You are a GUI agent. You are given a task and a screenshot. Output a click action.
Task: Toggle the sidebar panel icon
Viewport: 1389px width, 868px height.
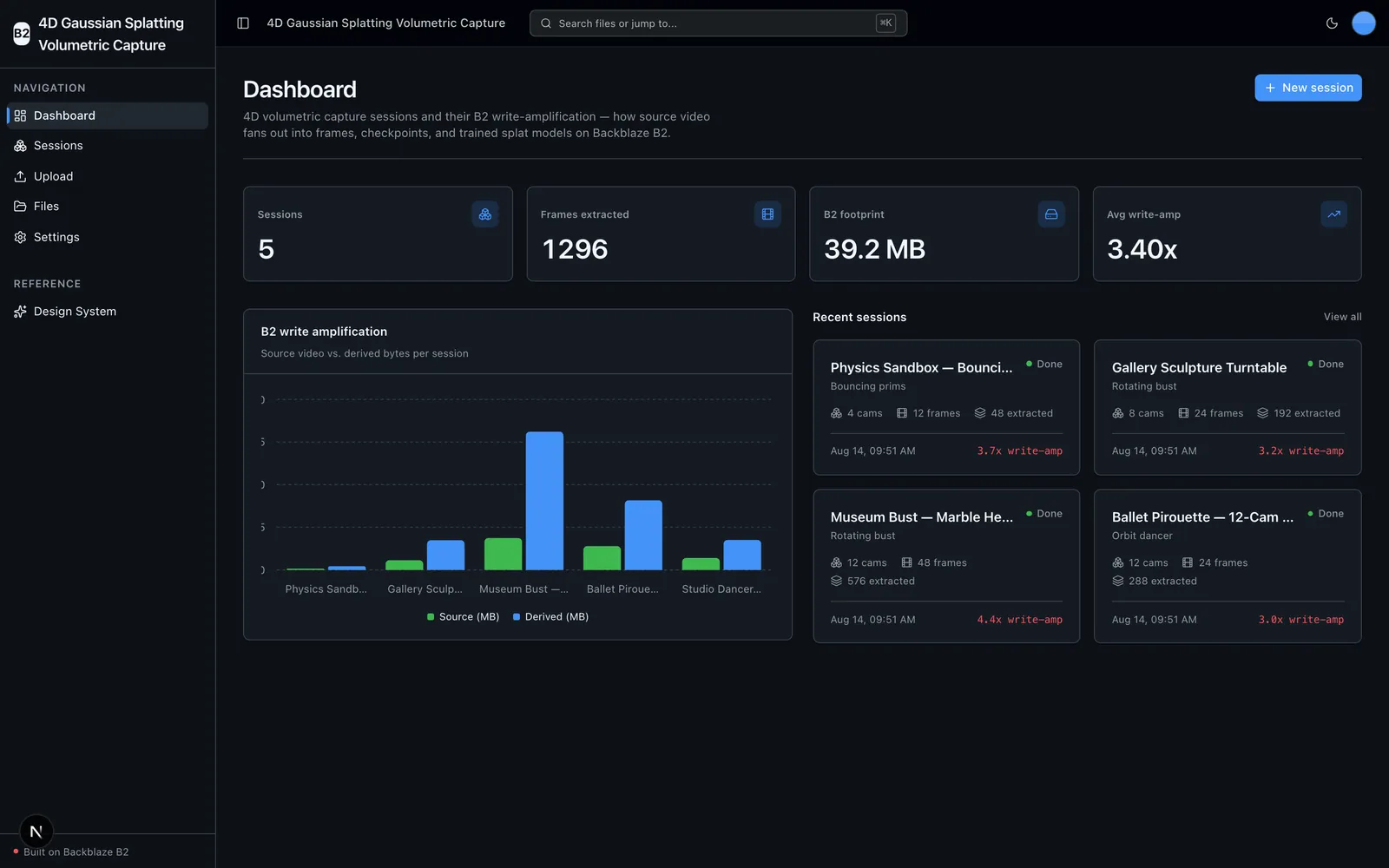[x=243, y=23]
